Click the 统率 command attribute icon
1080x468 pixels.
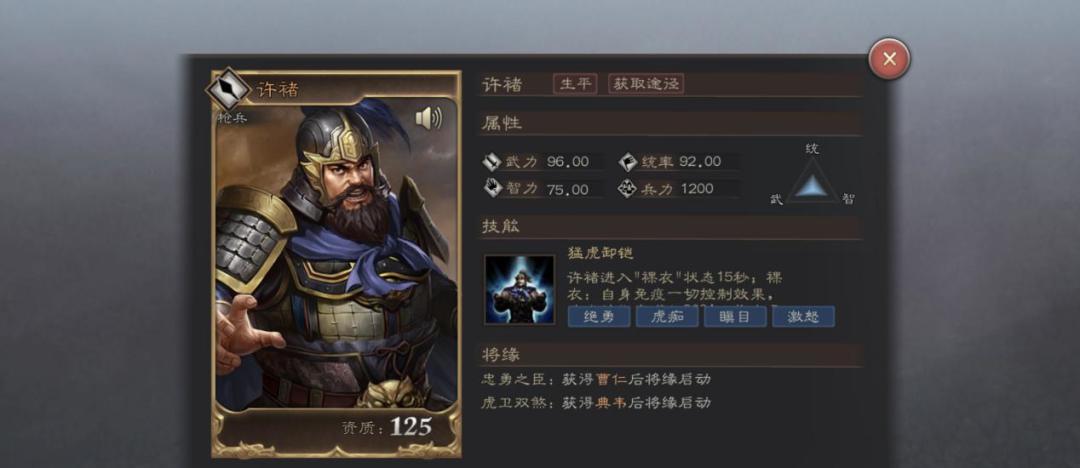[627, 162]
